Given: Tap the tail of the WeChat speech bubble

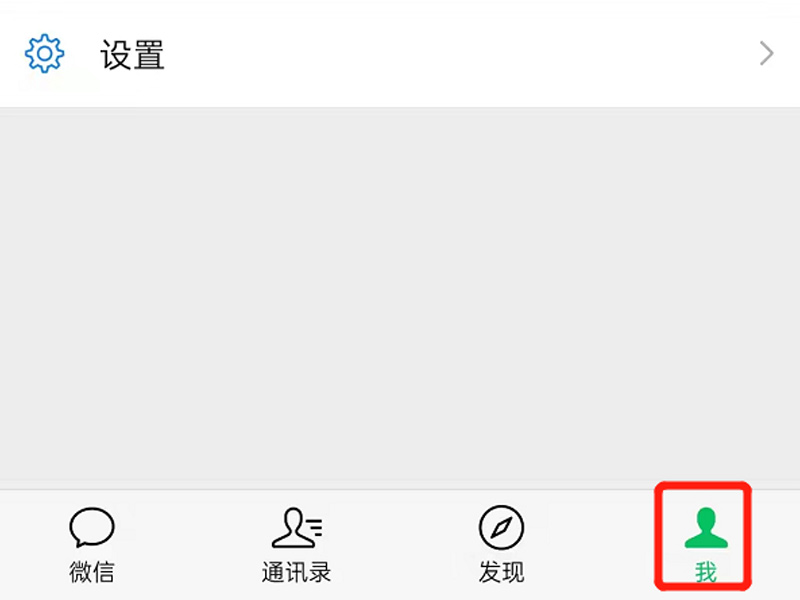Looking at the screenshot, I should click(79, 542).
